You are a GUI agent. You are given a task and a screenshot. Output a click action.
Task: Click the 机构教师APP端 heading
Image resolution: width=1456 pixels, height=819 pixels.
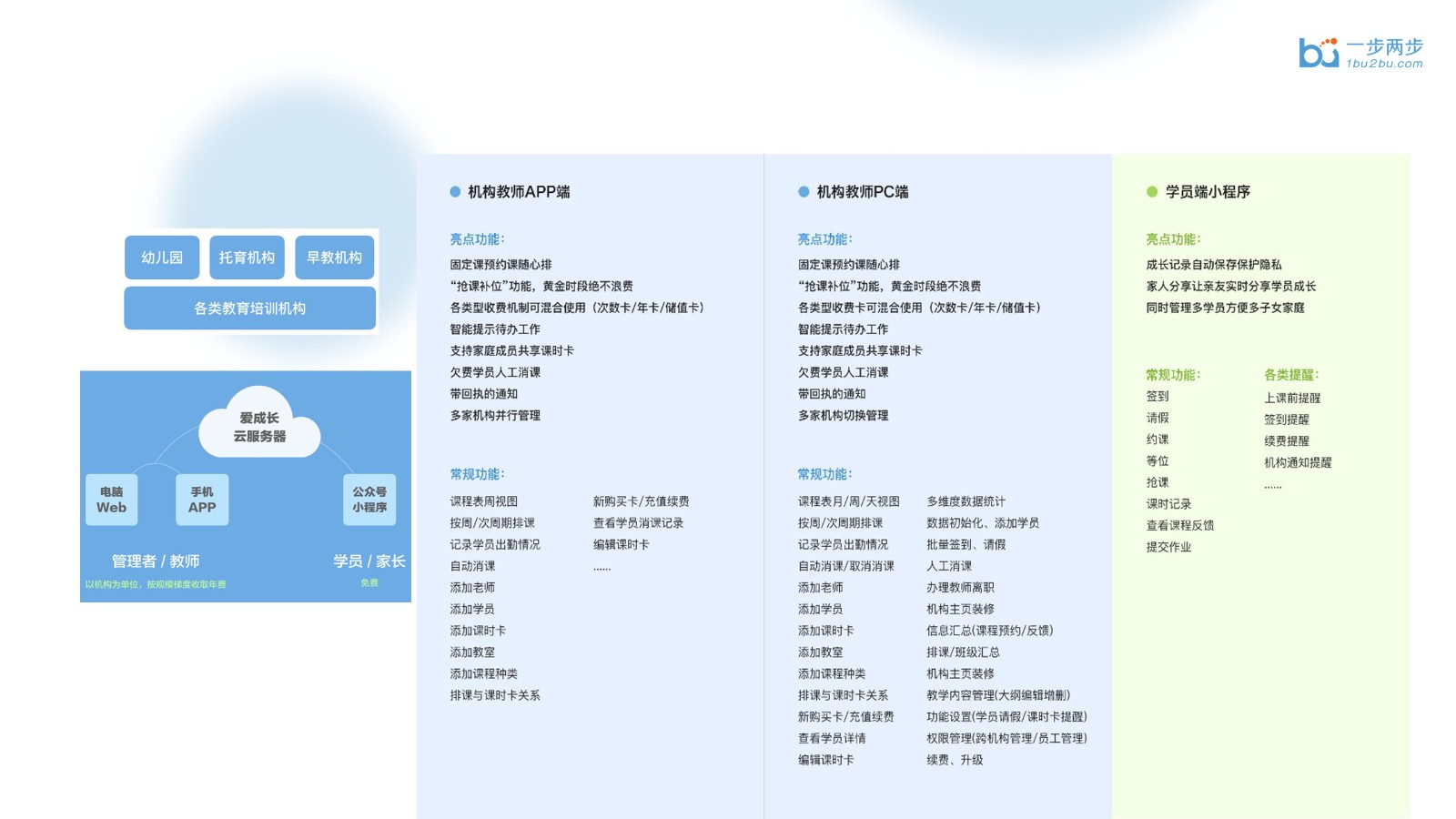tap(519, 192)
